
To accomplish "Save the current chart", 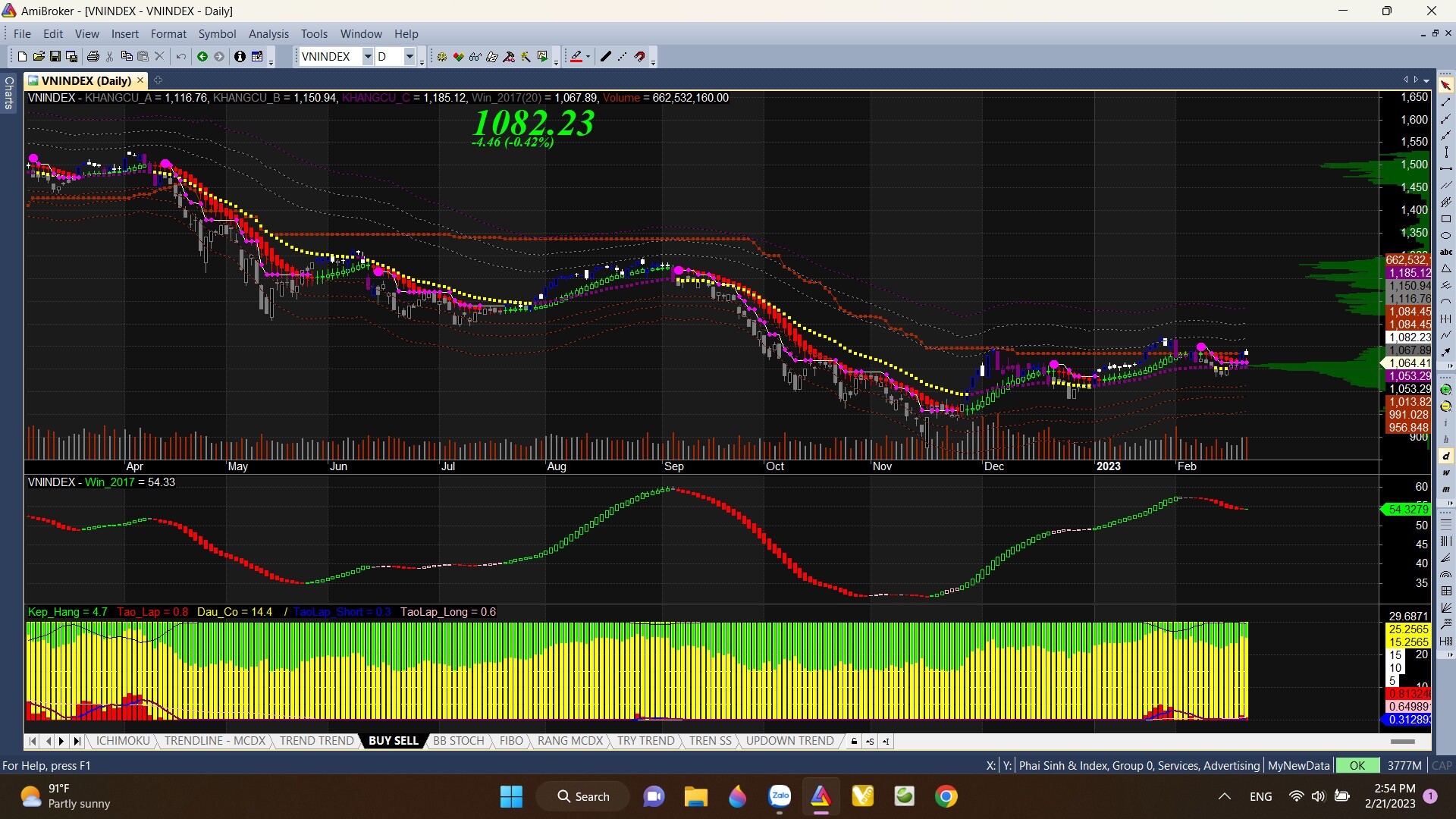I will (55, 57).
